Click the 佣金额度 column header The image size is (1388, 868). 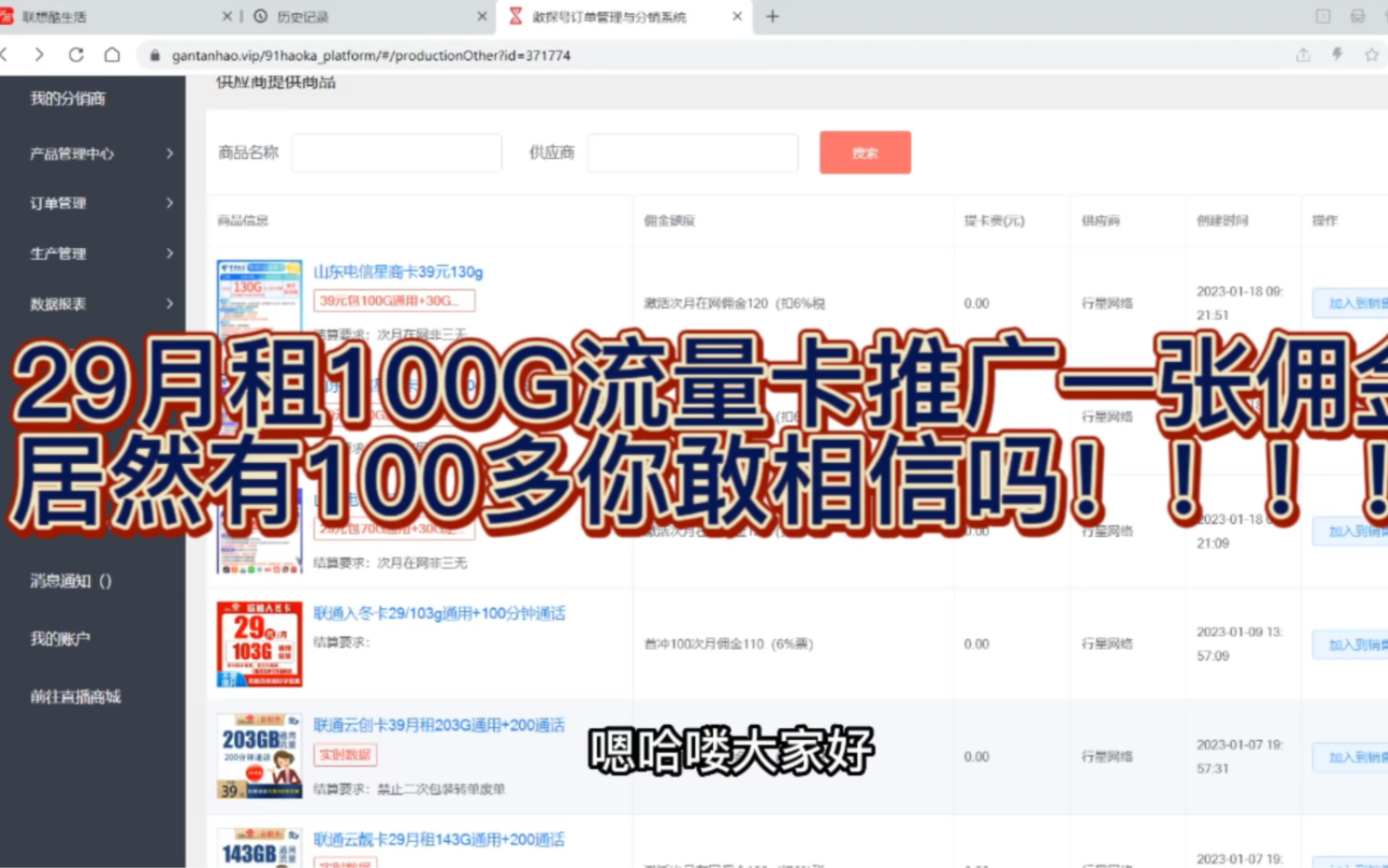pos(669,221)
